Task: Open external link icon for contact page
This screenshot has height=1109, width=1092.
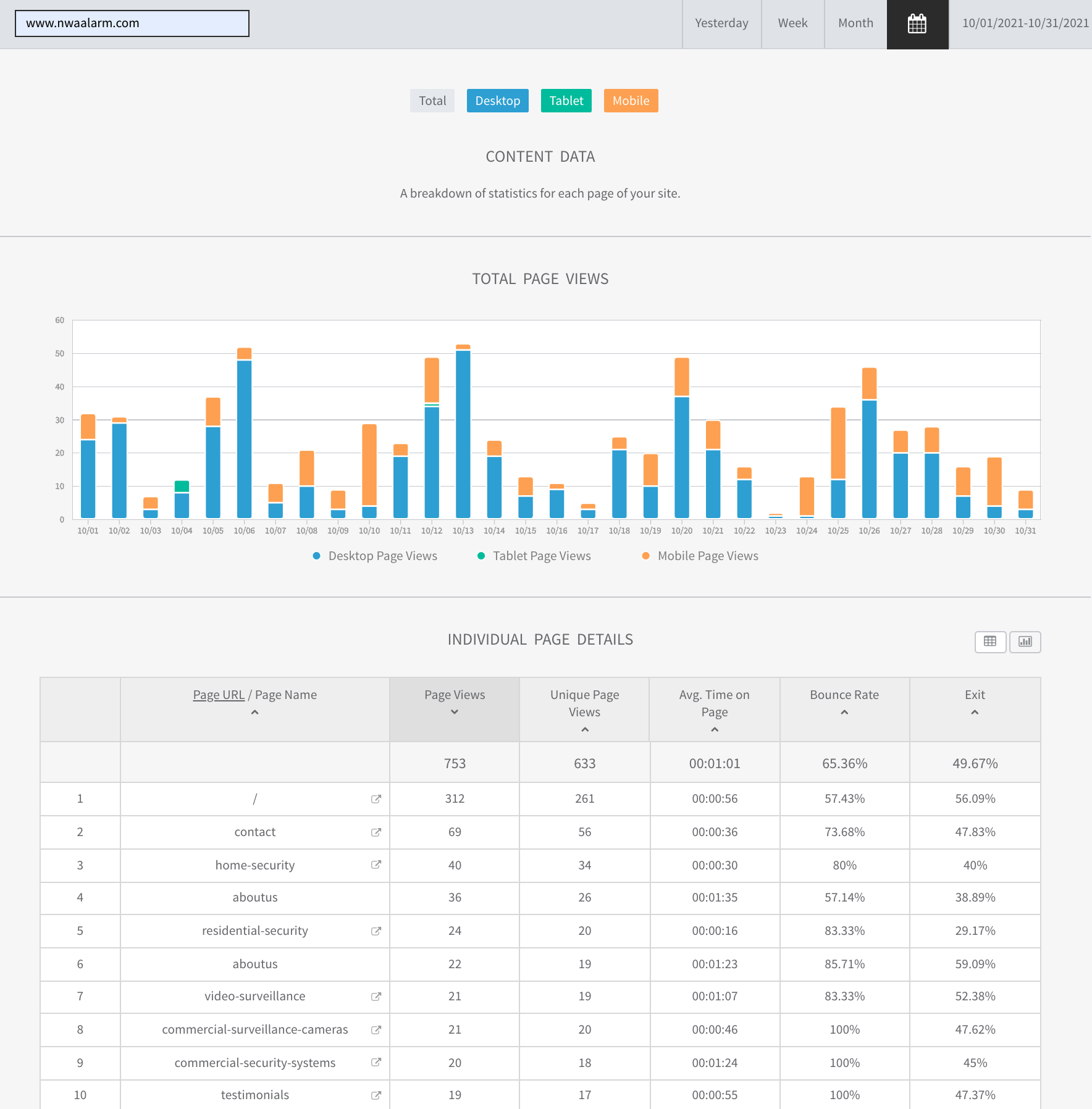Action: (x=376, y=832)
